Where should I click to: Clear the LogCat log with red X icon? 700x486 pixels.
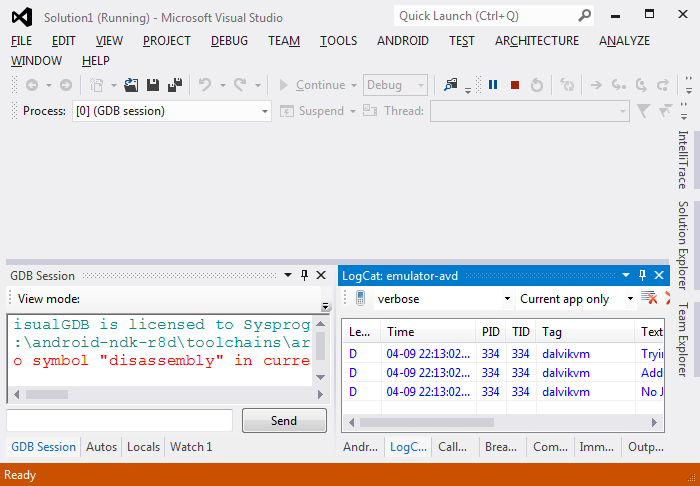[x=649, y=298]
